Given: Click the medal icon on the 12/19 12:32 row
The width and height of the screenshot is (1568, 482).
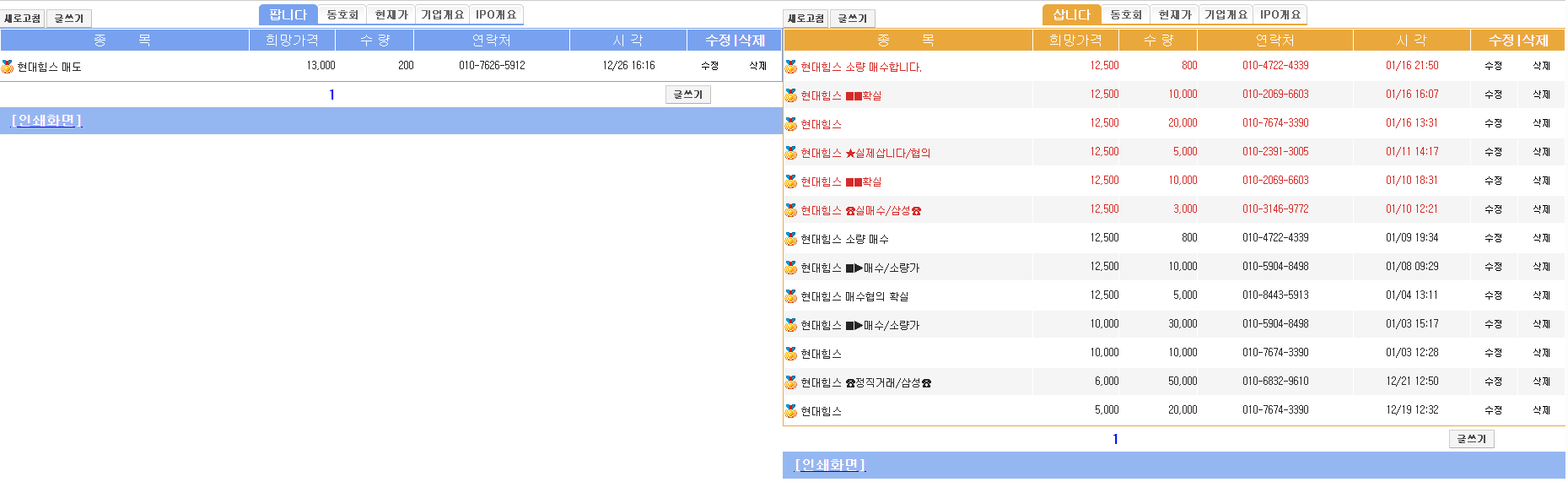Looking at the screenshot, I should tap(790, 411).
